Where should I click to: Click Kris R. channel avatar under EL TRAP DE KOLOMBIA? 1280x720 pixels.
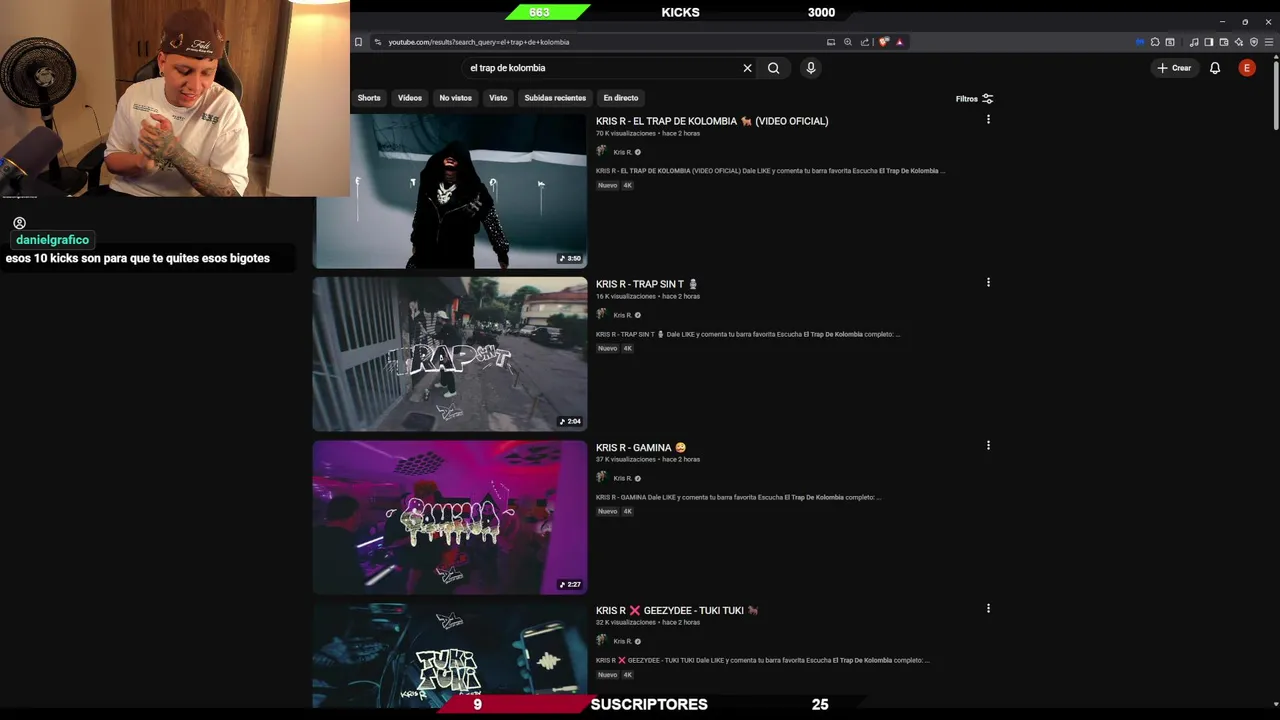coord(601,152)
